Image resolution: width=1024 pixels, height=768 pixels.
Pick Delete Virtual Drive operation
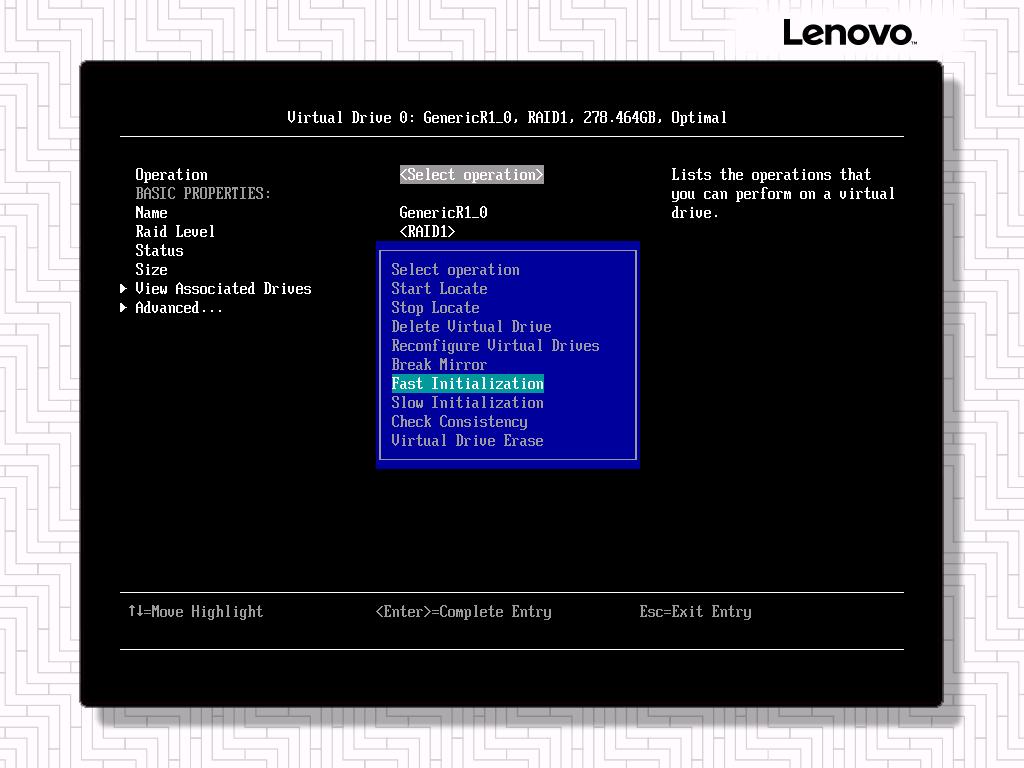[x=471, y=327]
